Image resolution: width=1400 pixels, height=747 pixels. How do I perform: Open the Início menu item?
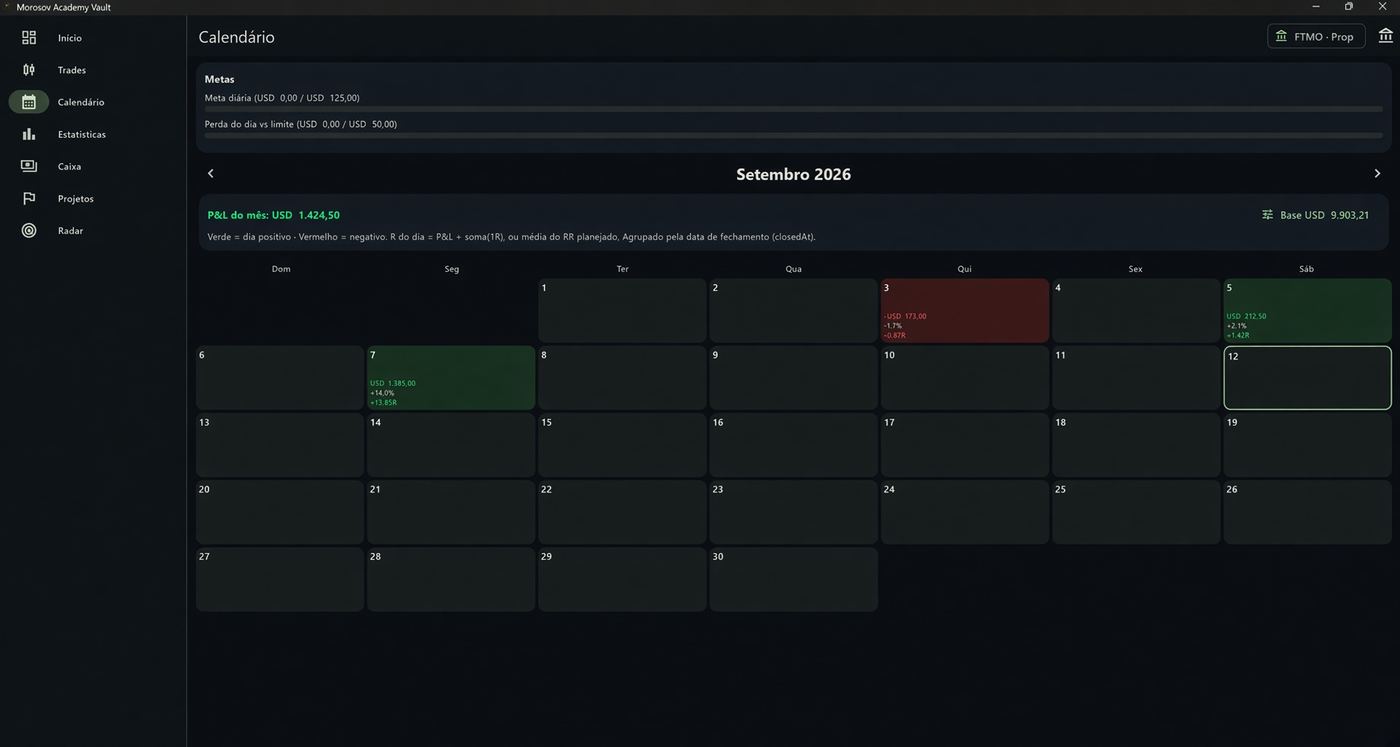(x=70, y=38)
